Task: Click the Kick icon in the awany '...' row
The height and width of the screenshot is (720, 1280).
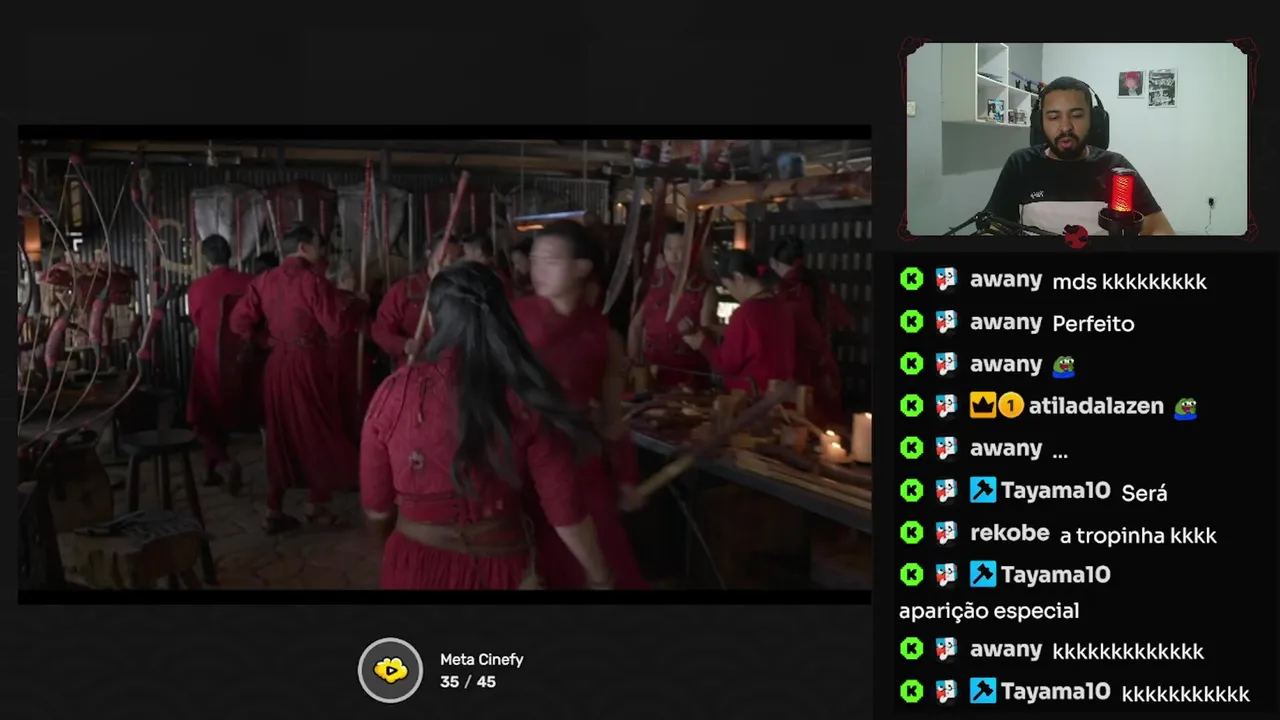Action: [x=911, y=447]
